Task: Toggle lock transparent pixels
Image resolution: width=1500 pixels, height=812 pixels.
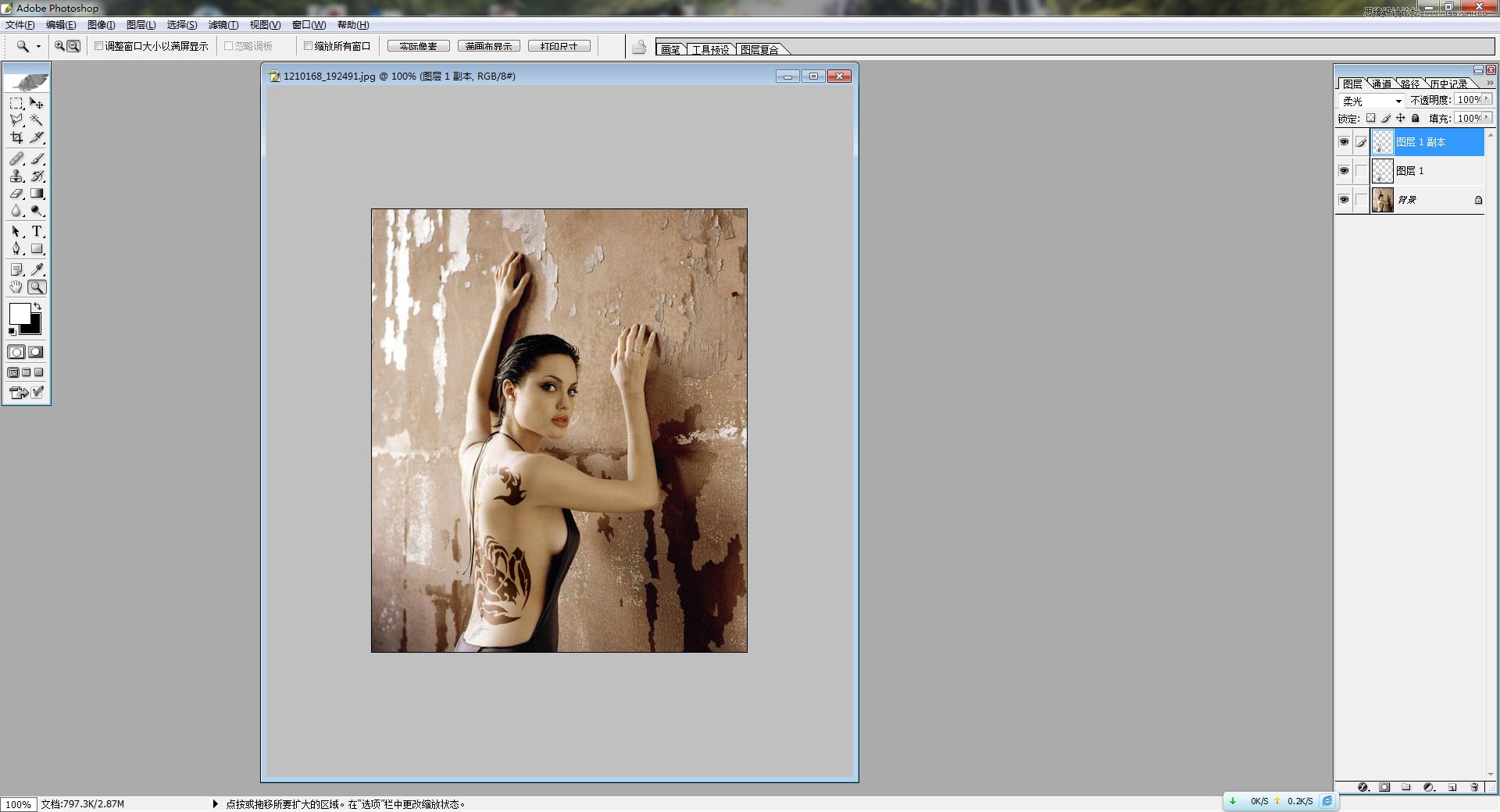Action: tap(1370, 118)
